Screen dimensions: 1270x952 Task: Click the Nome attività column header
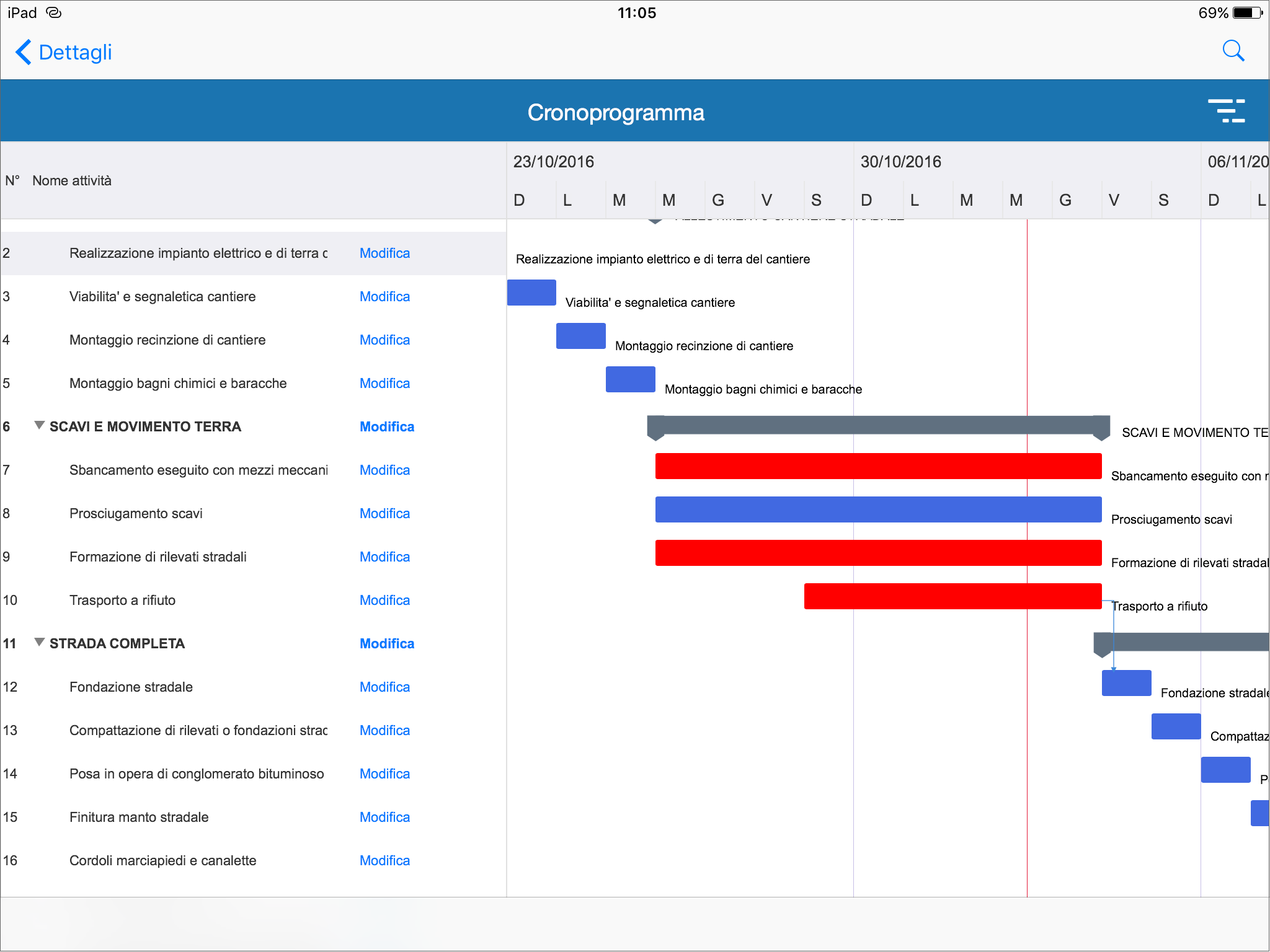[x=72, y=181]
